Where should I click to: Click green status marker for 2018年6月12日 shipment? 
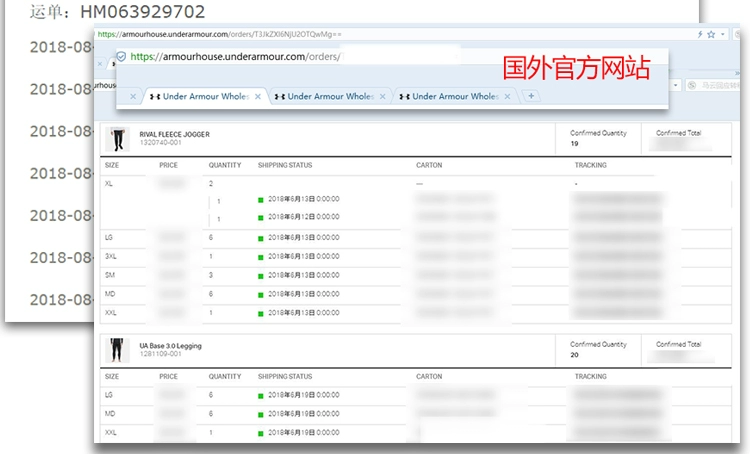pyautogui.click(x=261, y=218)
